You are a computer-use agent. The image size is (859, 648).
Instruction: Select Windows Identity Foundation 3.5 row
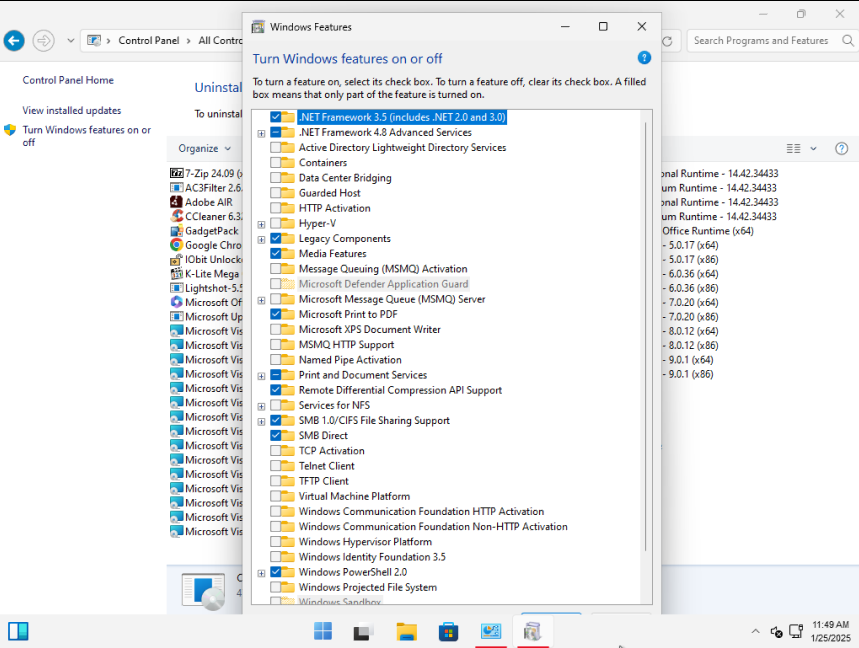(372, 557)
